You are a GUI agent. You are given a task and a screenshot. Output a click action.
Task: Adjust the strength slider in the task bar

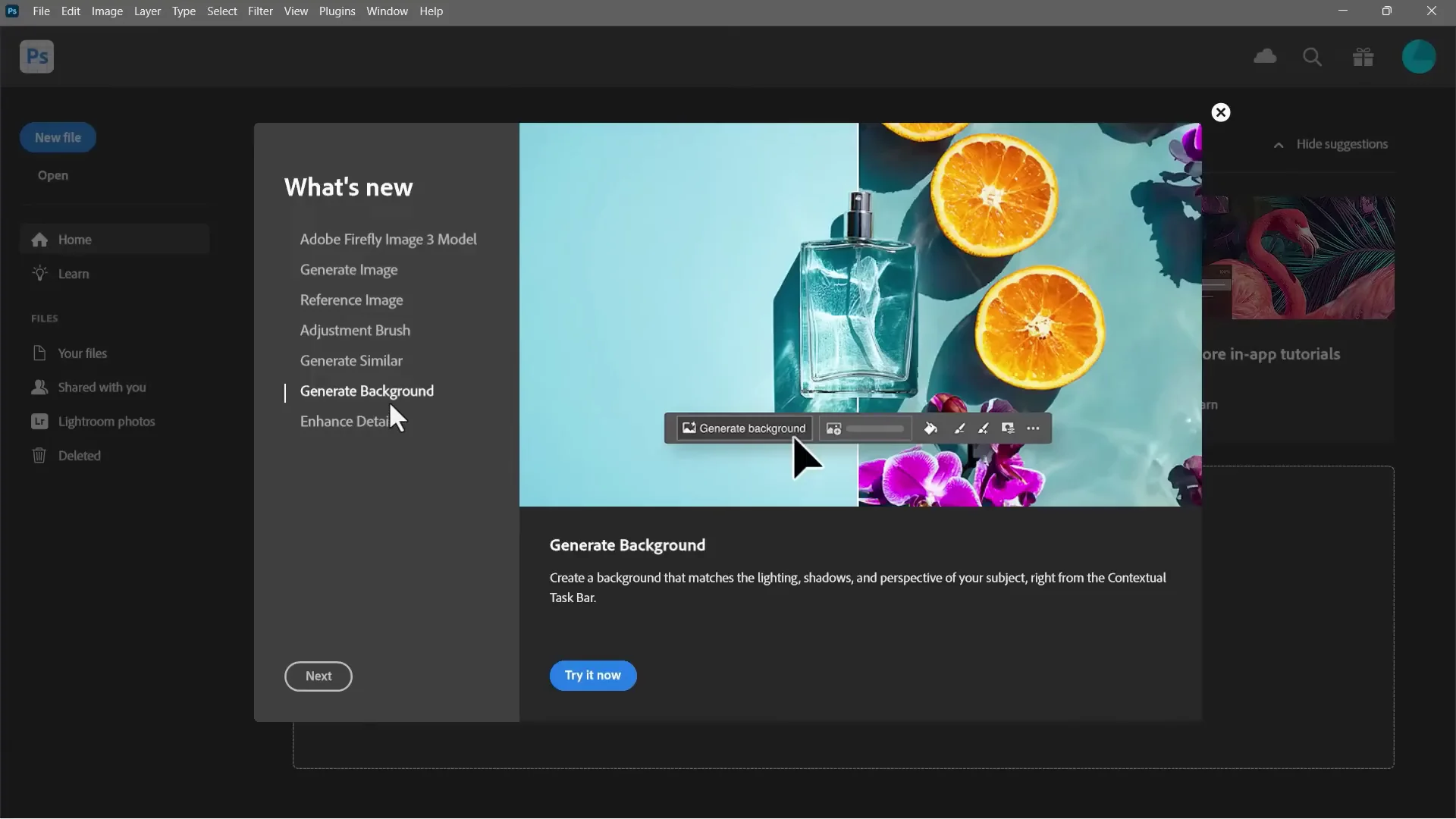tap(874, 428)
